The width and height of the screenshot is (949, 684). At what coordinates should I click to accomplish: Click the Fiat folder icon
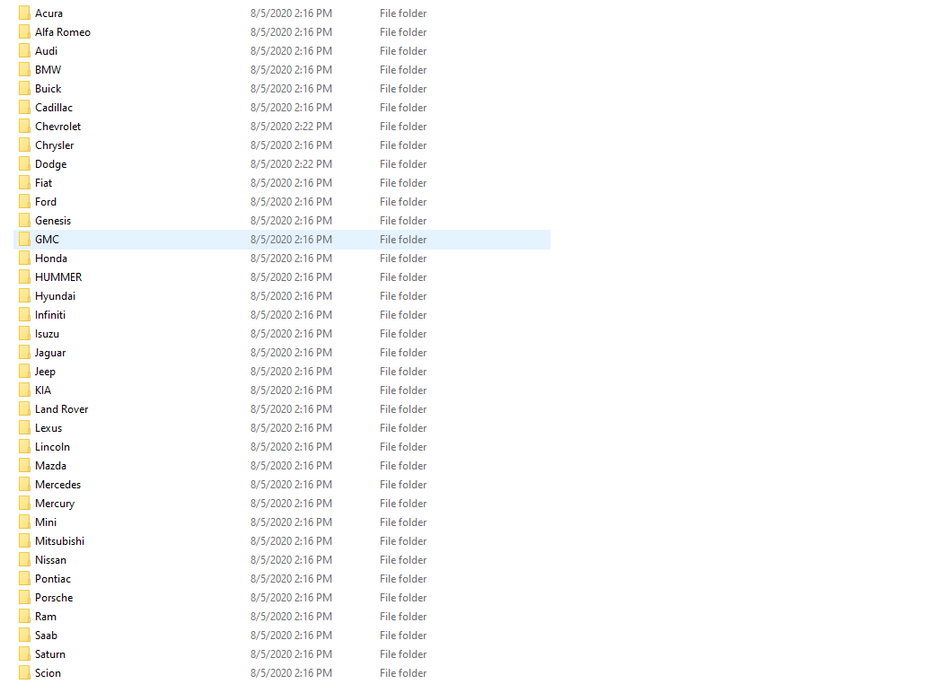coord(24,182)
